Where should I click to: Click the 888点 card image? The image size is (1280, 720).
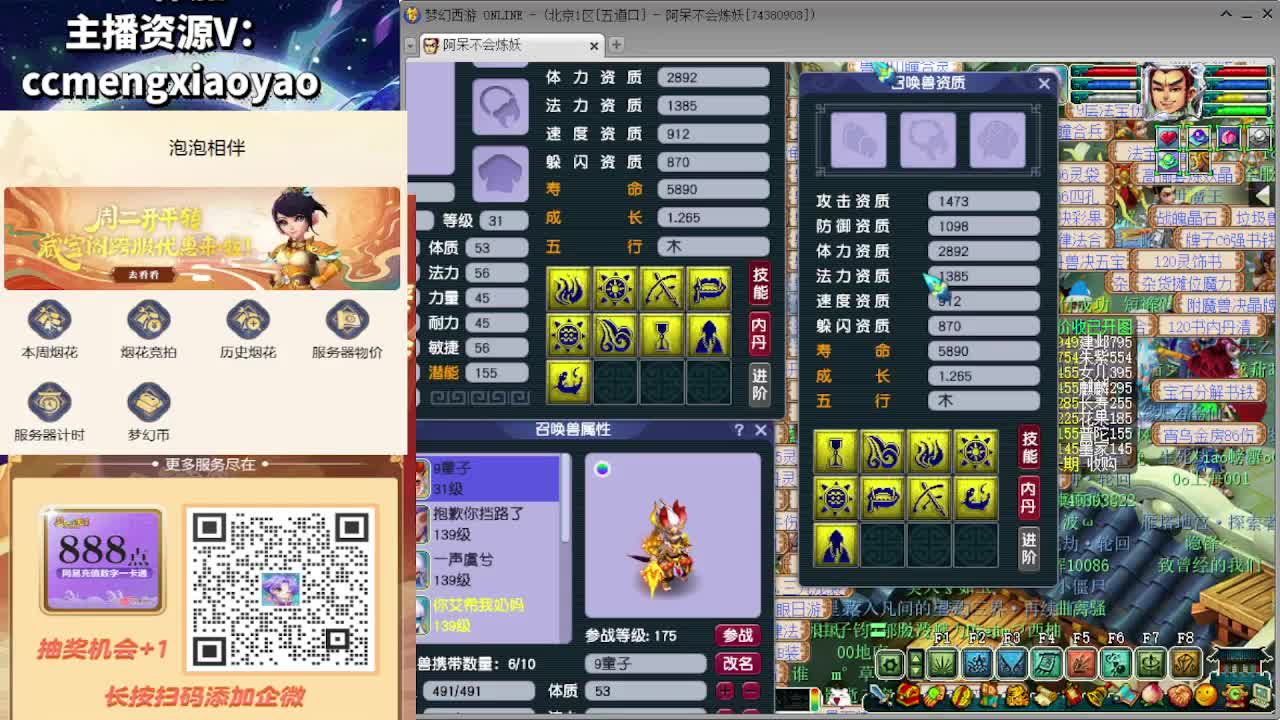[102, 560]
